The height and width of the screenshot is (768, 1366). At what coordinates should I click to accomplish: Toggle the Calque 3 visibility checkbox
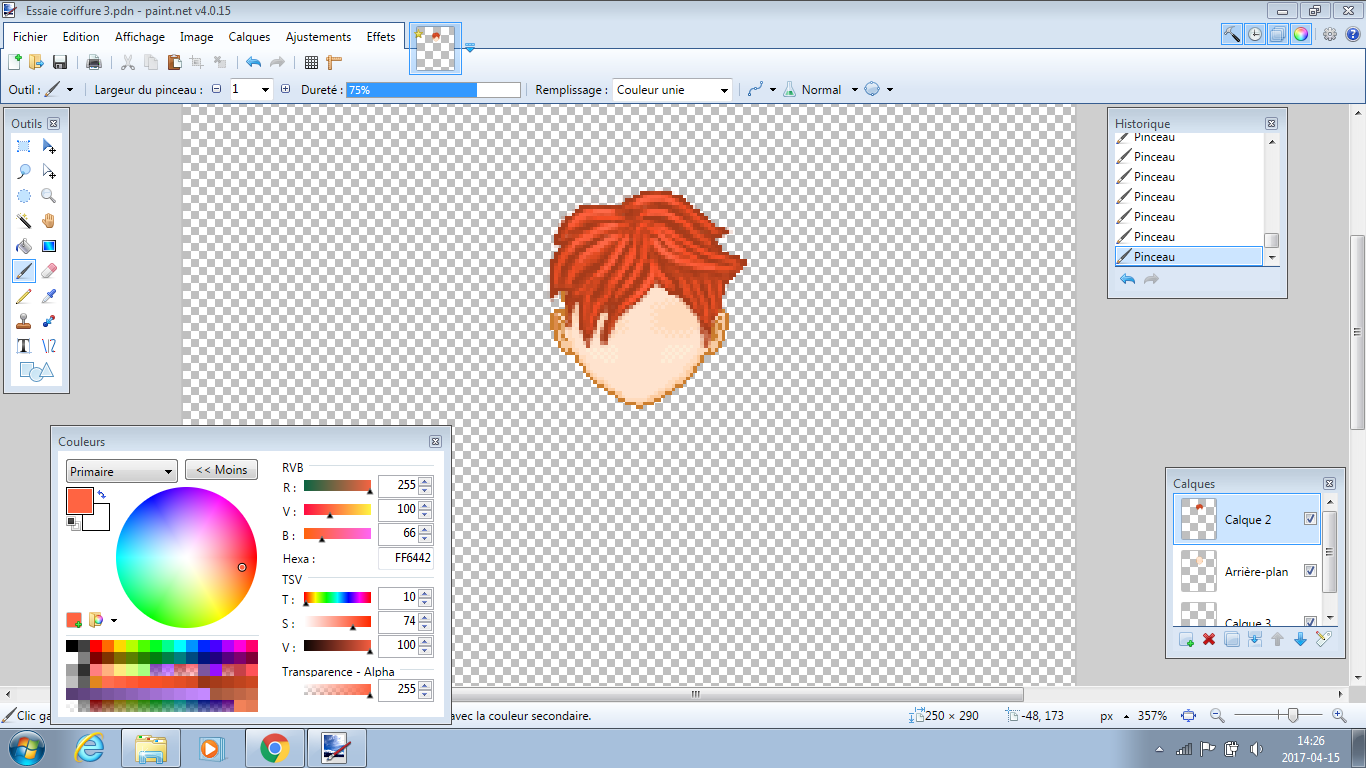1310,622
